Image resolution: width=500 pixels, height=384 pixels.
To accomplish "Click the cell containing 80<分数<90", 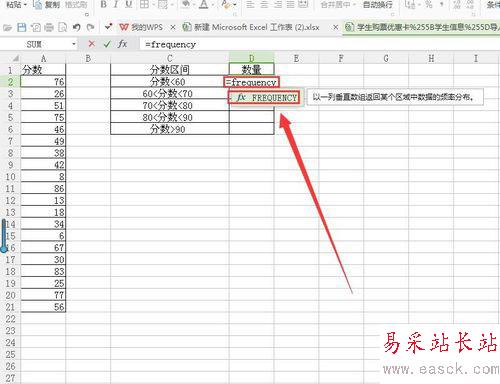I will point(170,117).
